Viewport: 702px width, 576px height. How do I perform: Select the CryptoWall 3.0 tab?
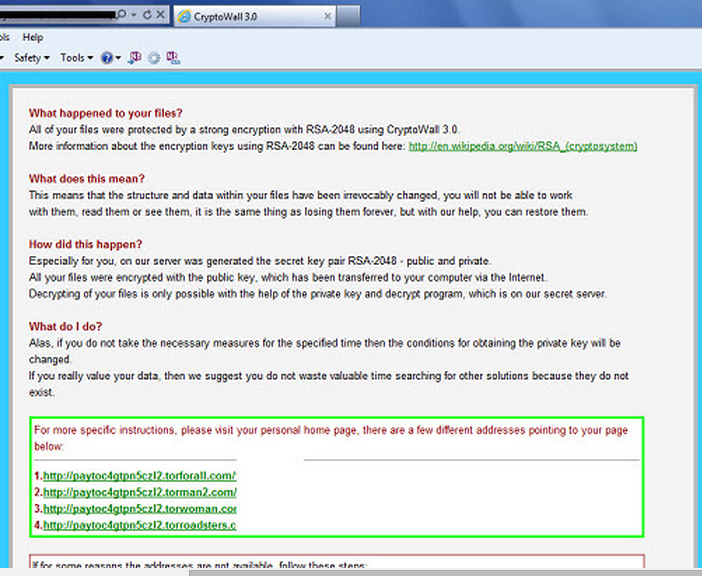click(254, 17)
